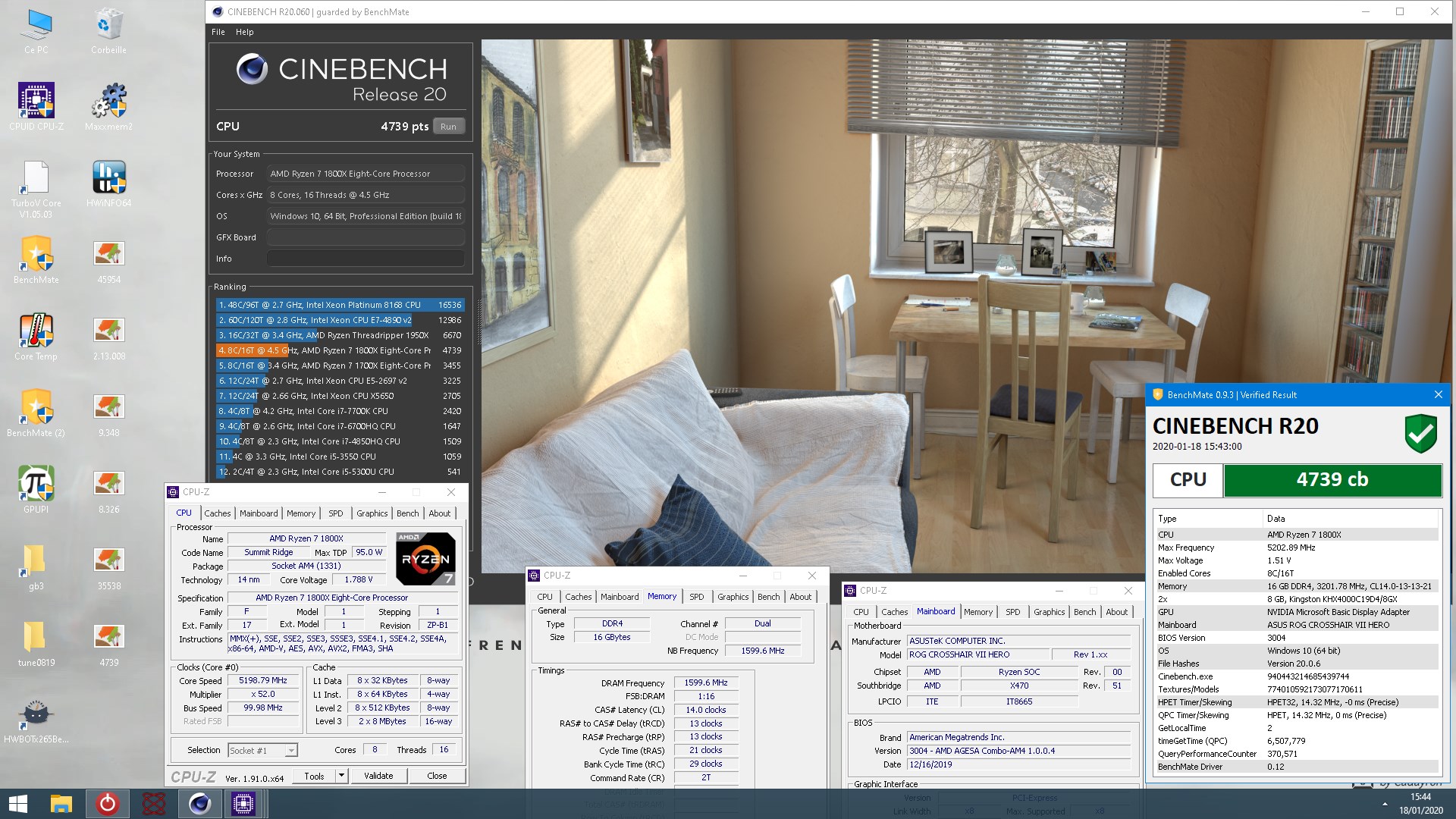Viewport: 1456px width, 819px height.
Task: Click the Ryzen 7 logo in CPU-Z
Action: [425, 559]
